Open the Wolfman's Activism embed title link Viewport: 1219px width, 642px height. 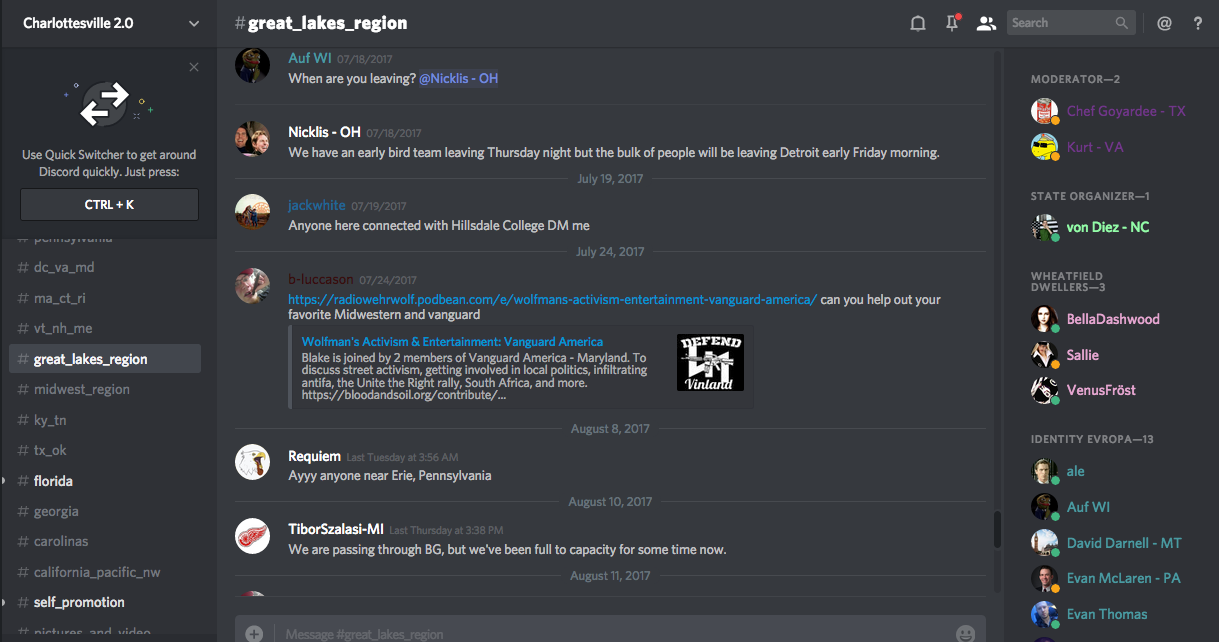pos(452,341)
